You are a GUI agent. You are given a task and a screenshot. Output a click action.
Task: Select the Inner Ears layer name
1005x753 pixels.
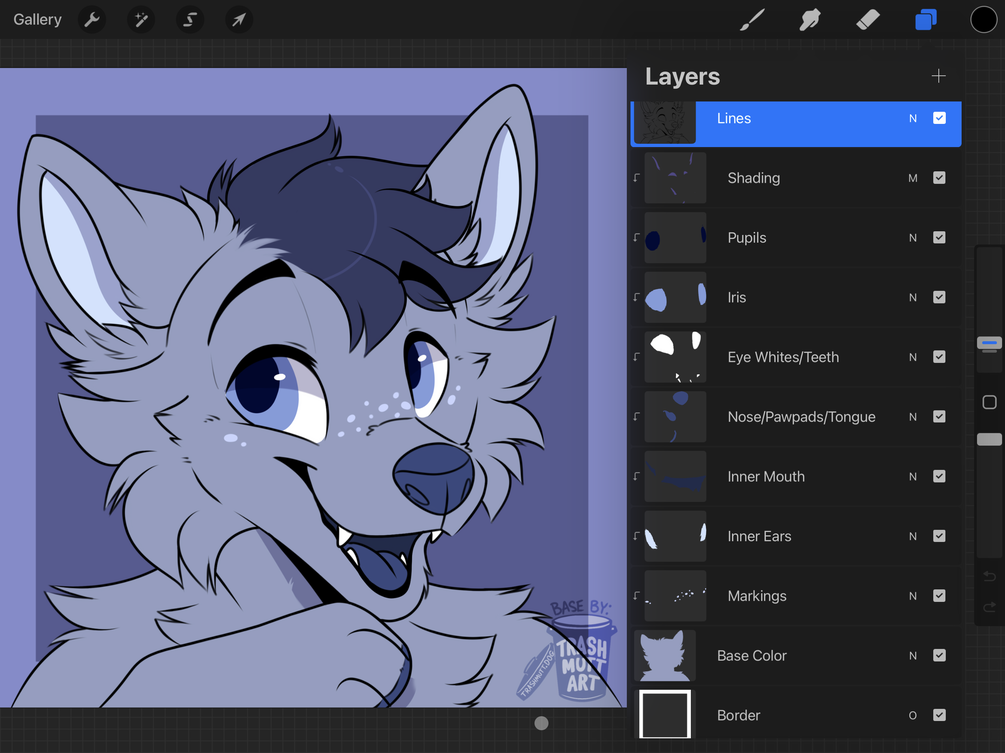click(759, 536)
